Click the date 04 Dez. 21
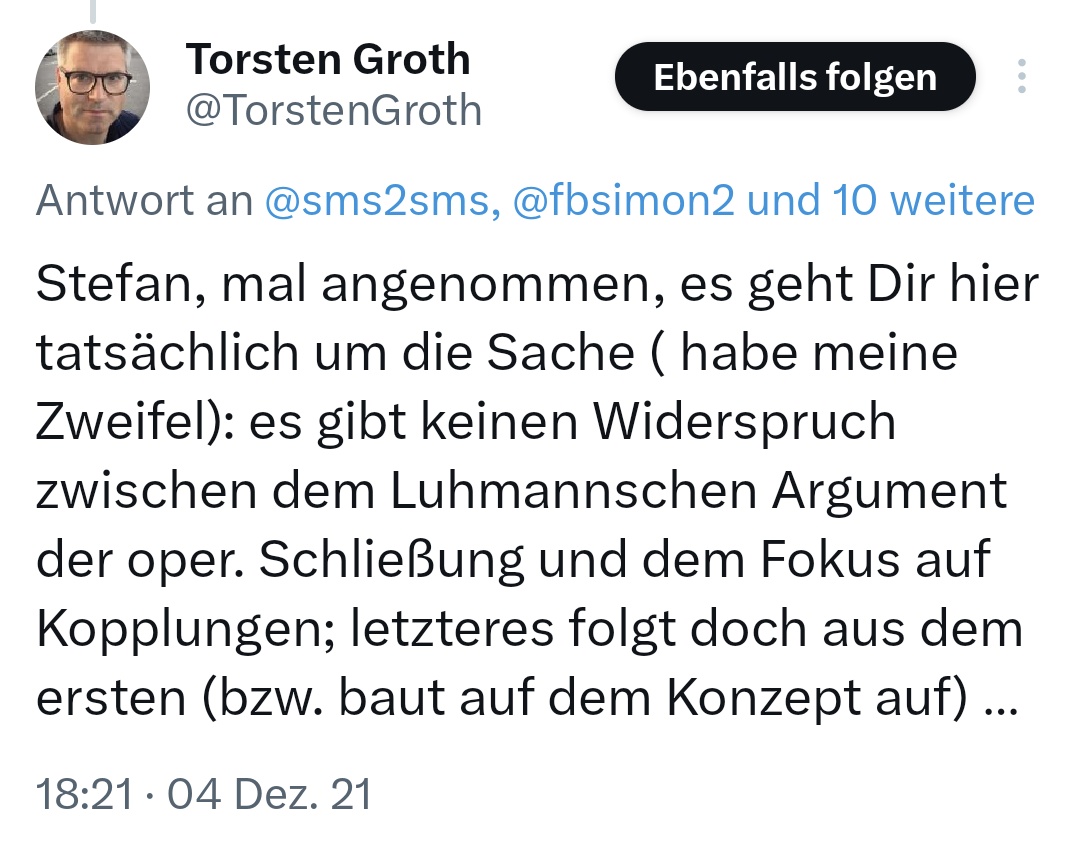Screen dimensions: 1080x841 [269, 795]
